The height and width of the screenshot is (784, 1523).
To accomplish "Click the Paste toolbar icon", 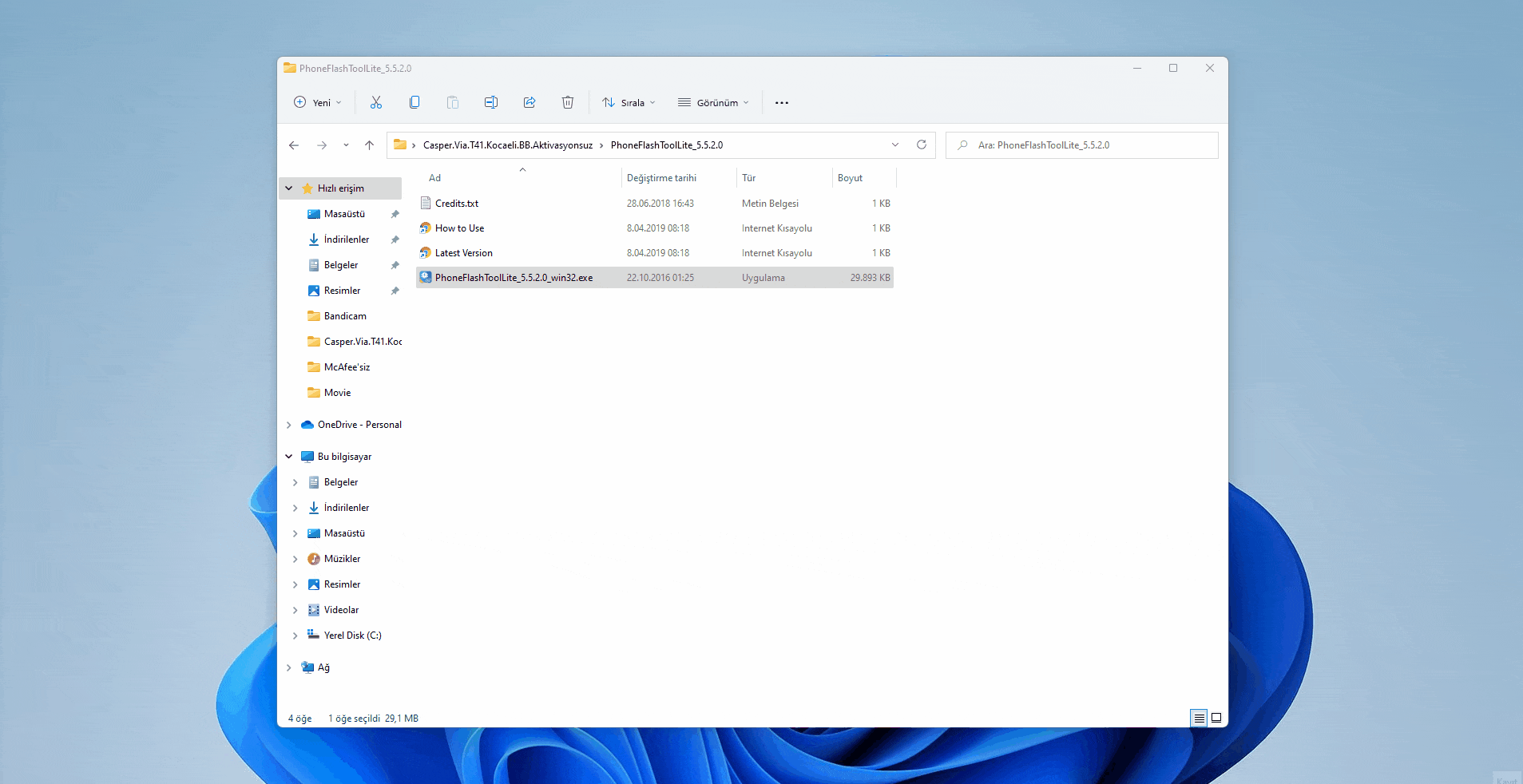I will [453, 102].
